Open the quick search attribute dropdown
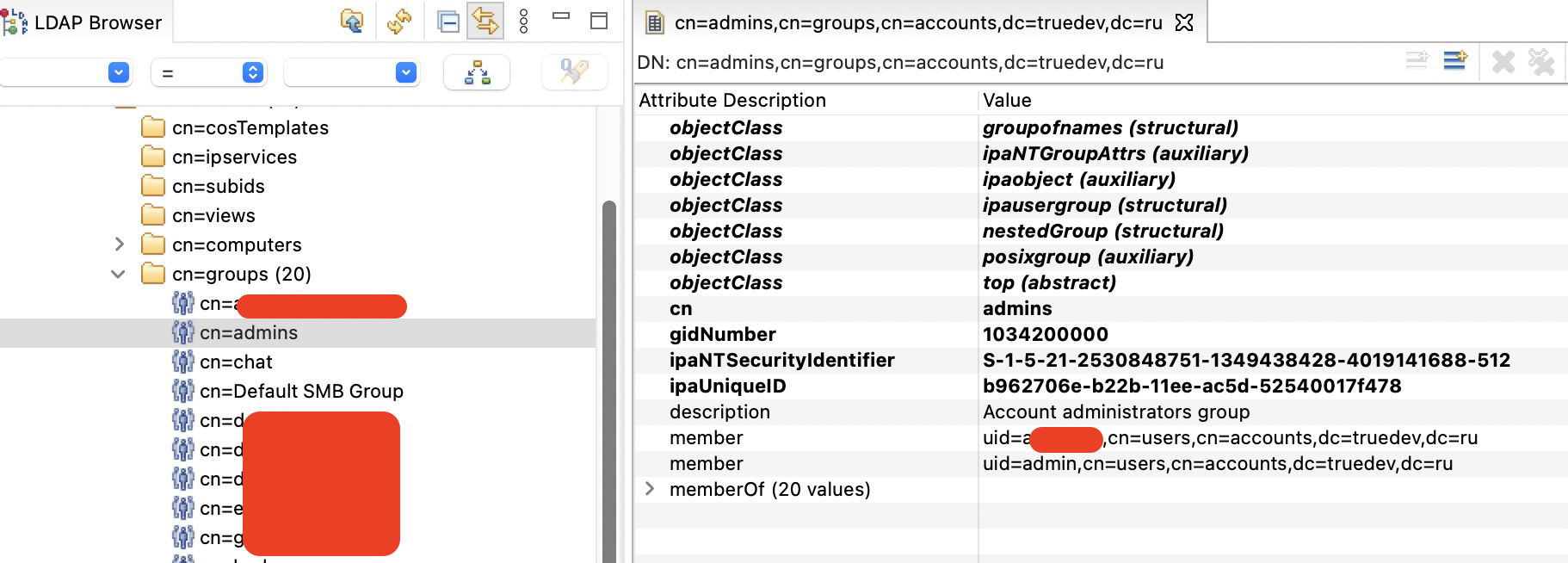This screenshot has height=563, width=1568. [119, 72]
